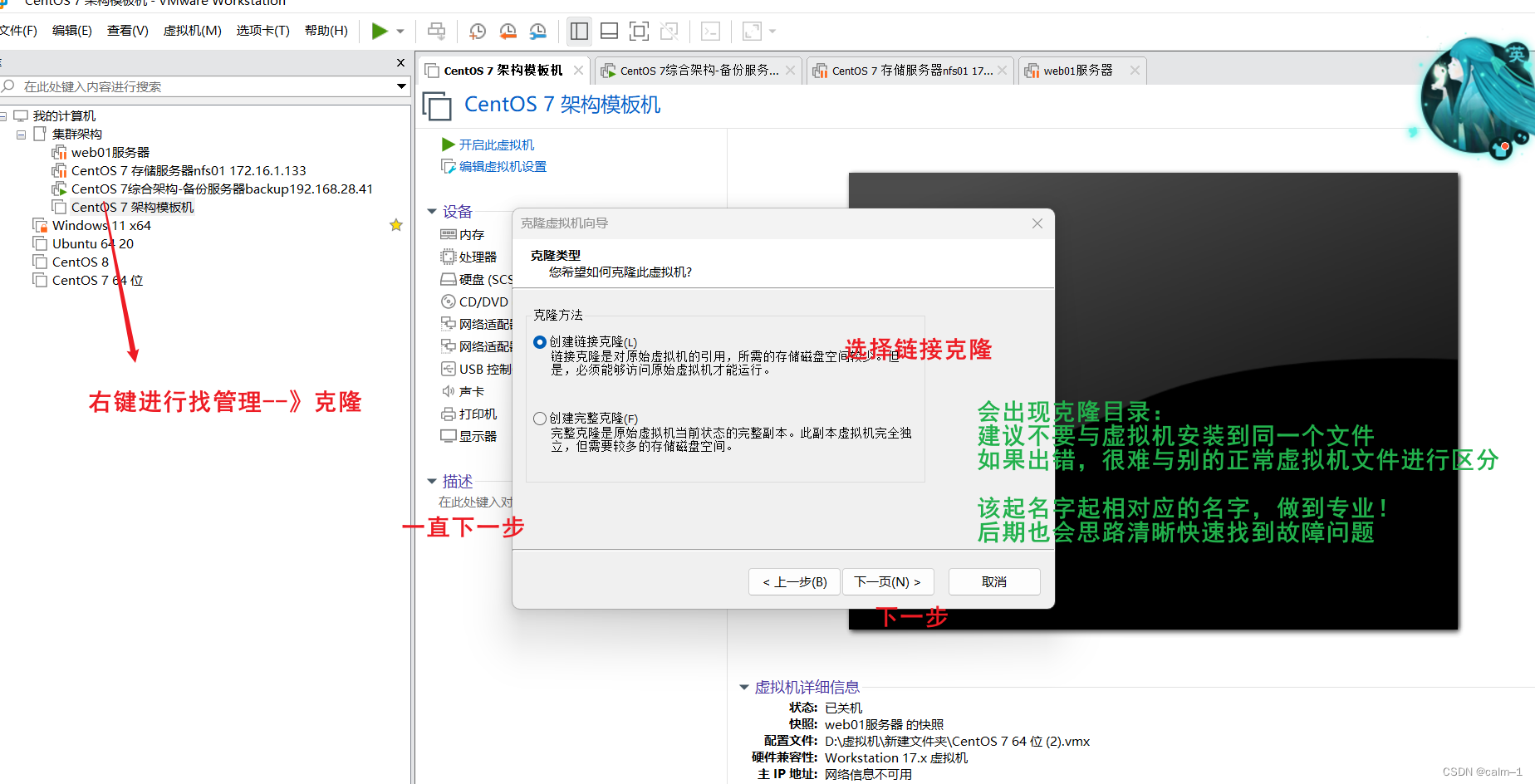Toggle the library sidebar view icon
Viewport: 1535px width, 784px height.
pos(579,32)
